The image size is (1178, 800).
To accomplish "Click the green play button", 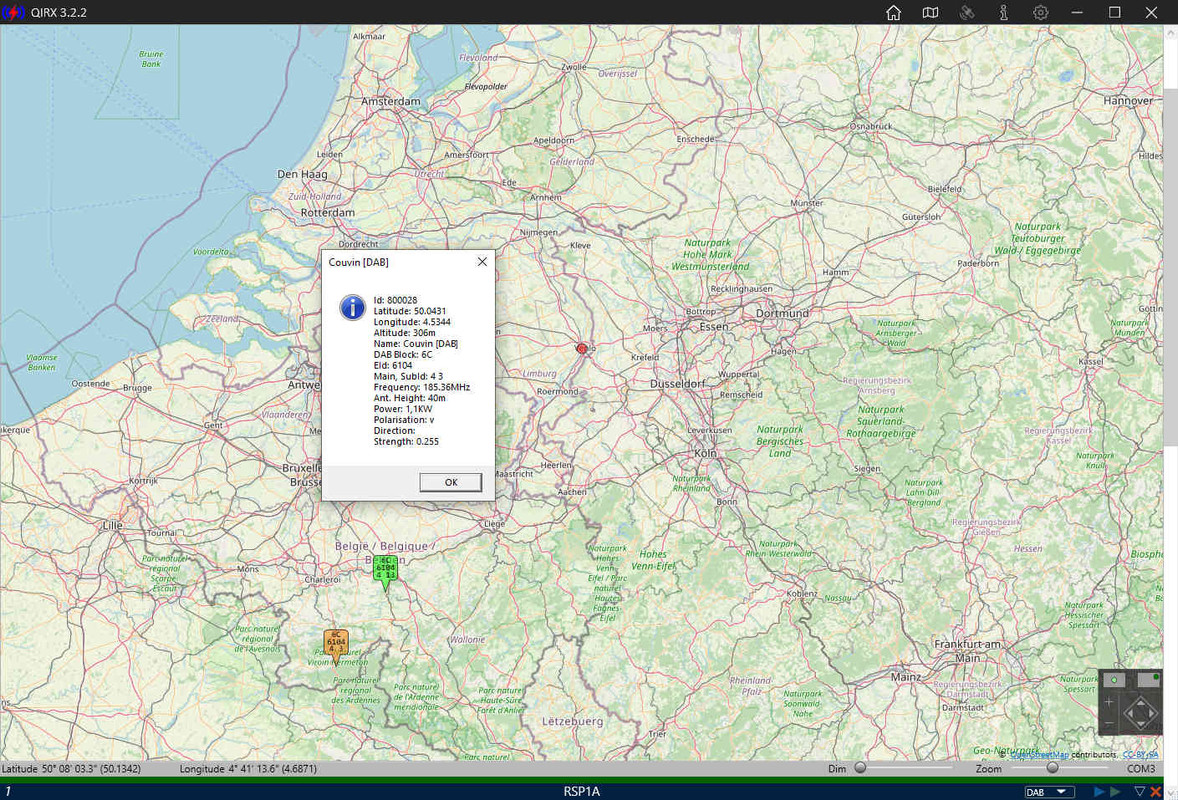I will pos(1115,792).
